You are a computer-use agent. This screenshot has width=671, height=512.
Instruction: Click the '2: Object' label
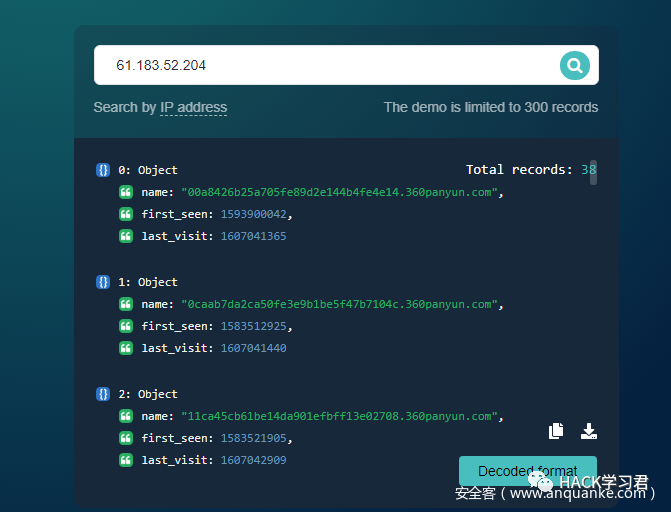coord(148,394)
